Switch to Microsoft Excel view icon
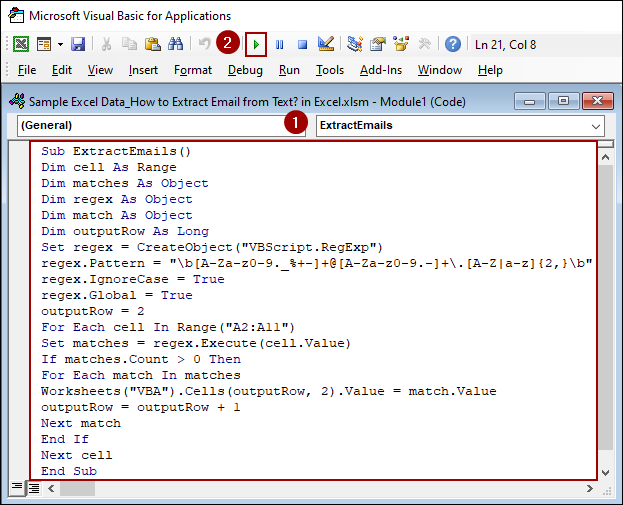 (x=21, y=44)
